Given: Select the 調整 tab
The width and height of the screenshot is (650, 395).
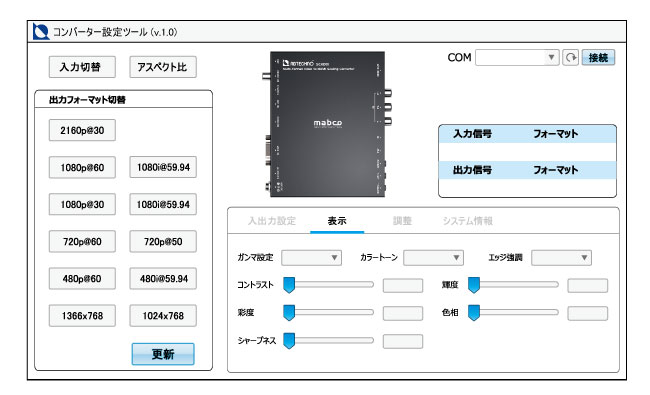Looking at the screenshot, I should click(402, 221).
